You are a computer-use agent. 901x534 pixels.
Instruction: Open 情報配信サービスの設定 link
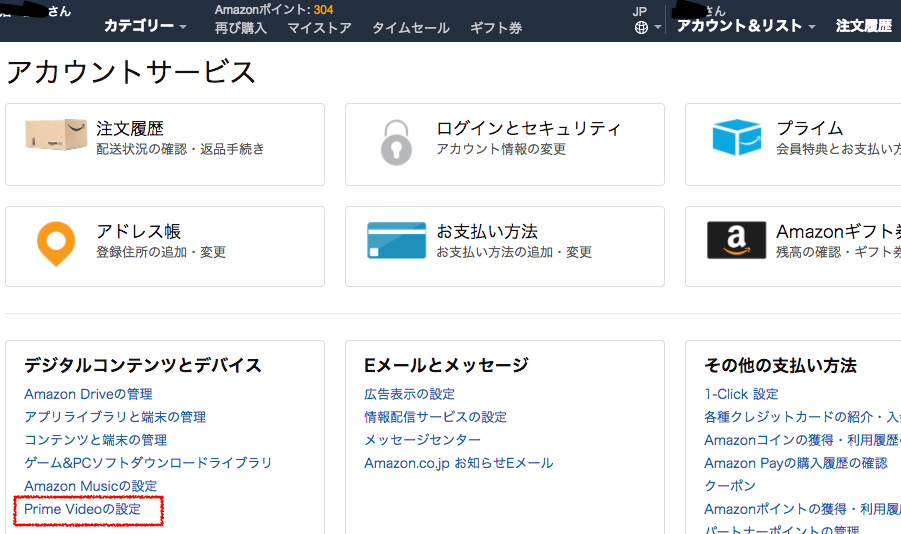pos(436,417)
